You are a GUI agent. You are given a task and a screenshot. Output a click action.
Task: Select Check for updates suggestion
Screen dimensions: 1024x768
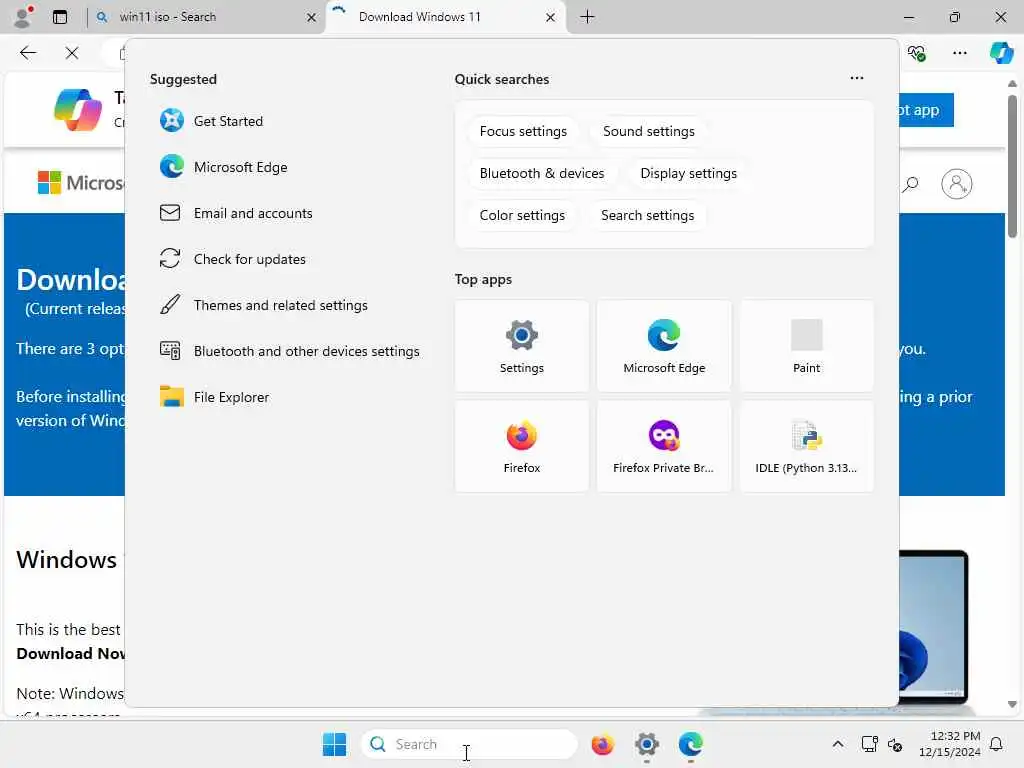(x=232, y=259)
